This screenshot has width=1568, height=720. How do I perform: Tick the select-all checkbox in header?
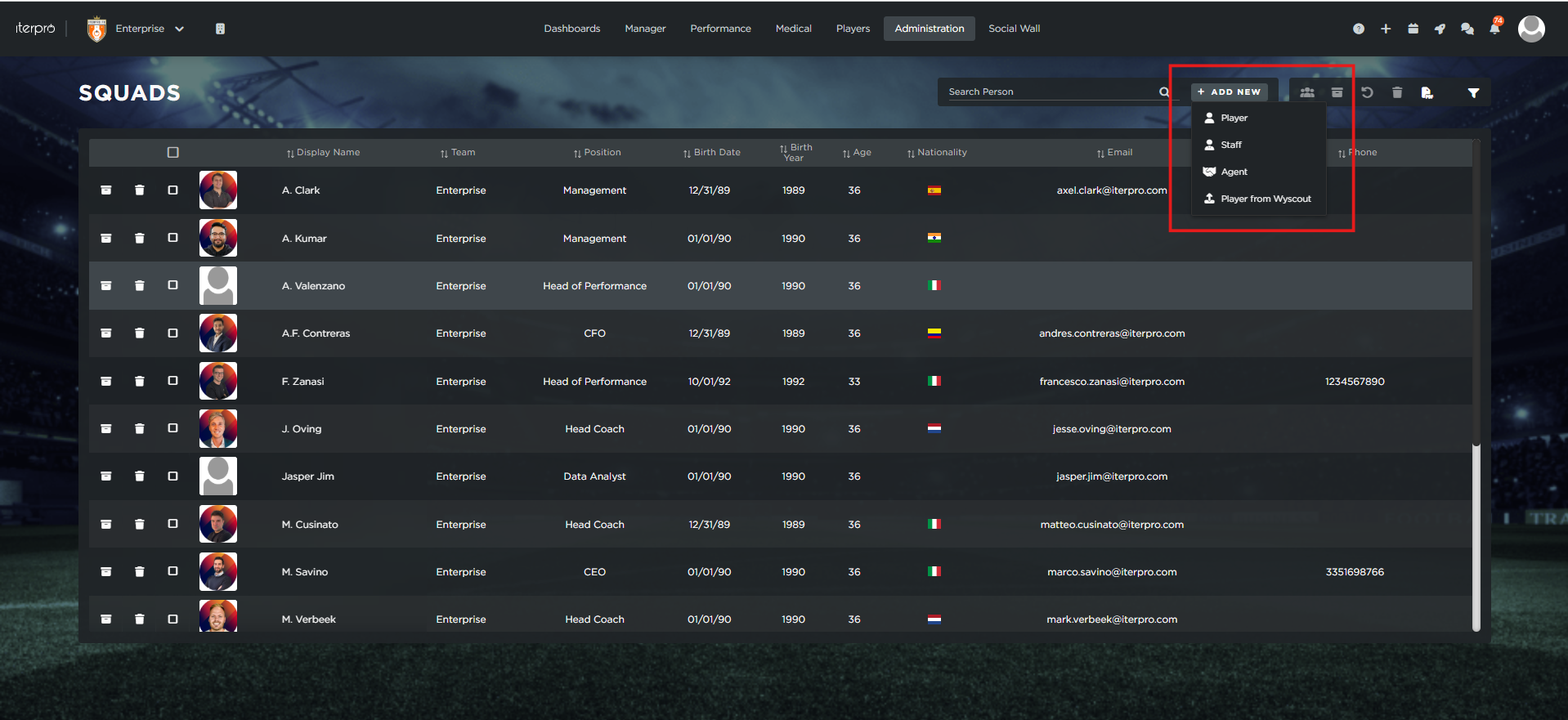(x=172, y=152)
